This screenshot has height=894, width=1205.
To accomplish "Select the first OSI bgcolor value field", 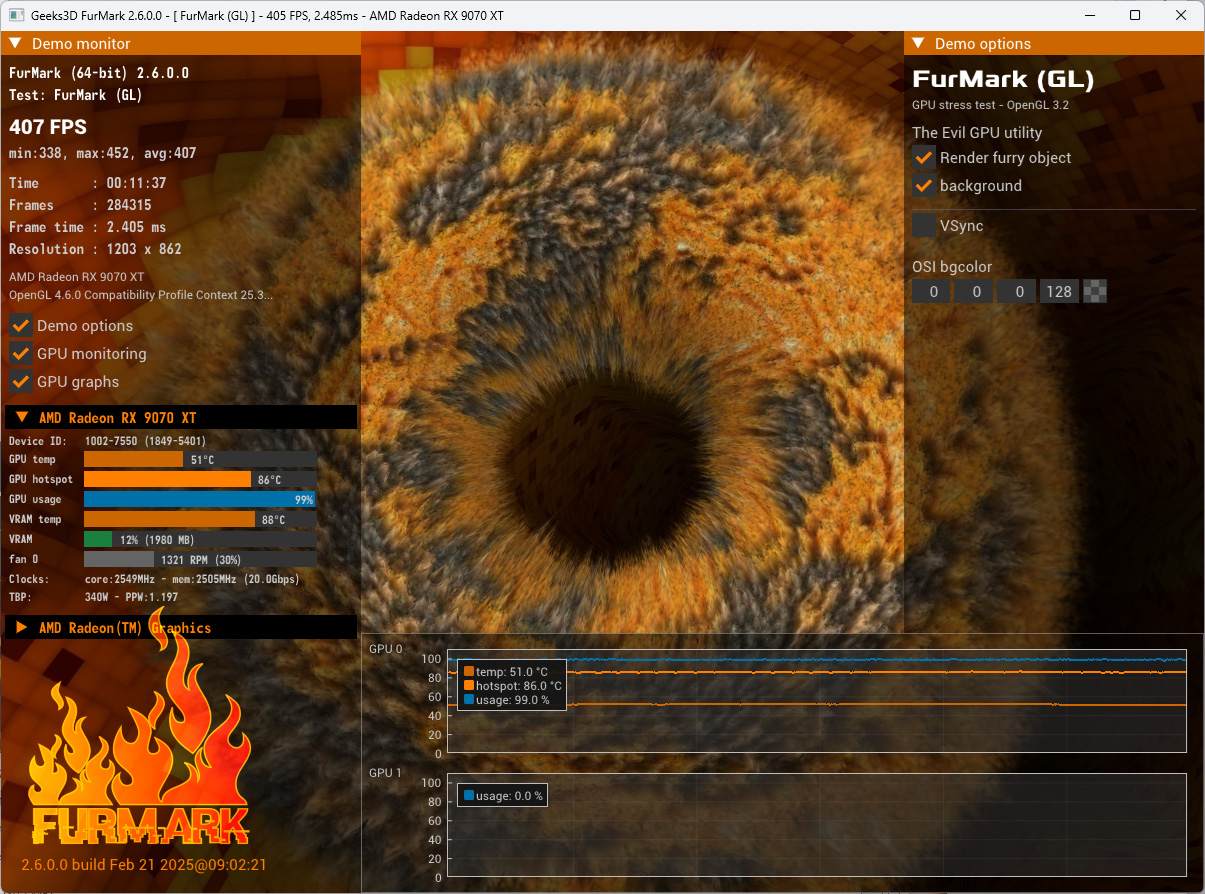I will (x=932, y=291).
